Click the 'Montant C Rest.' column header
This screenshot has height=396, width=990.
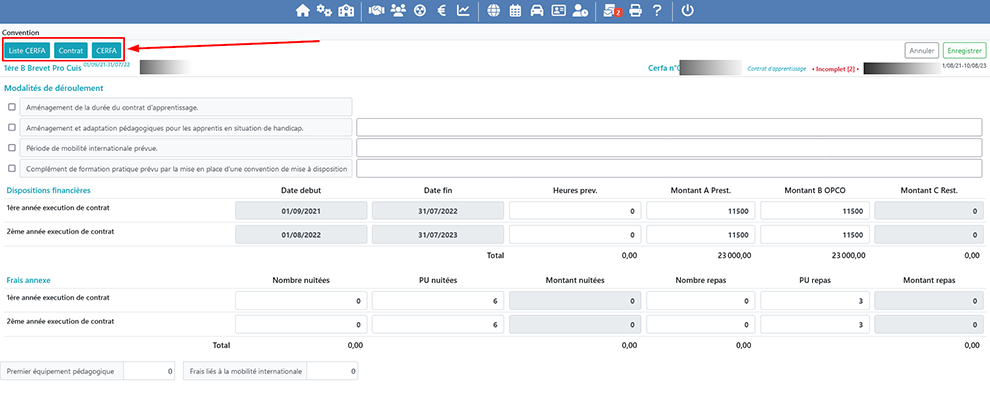tap(929, 190)
